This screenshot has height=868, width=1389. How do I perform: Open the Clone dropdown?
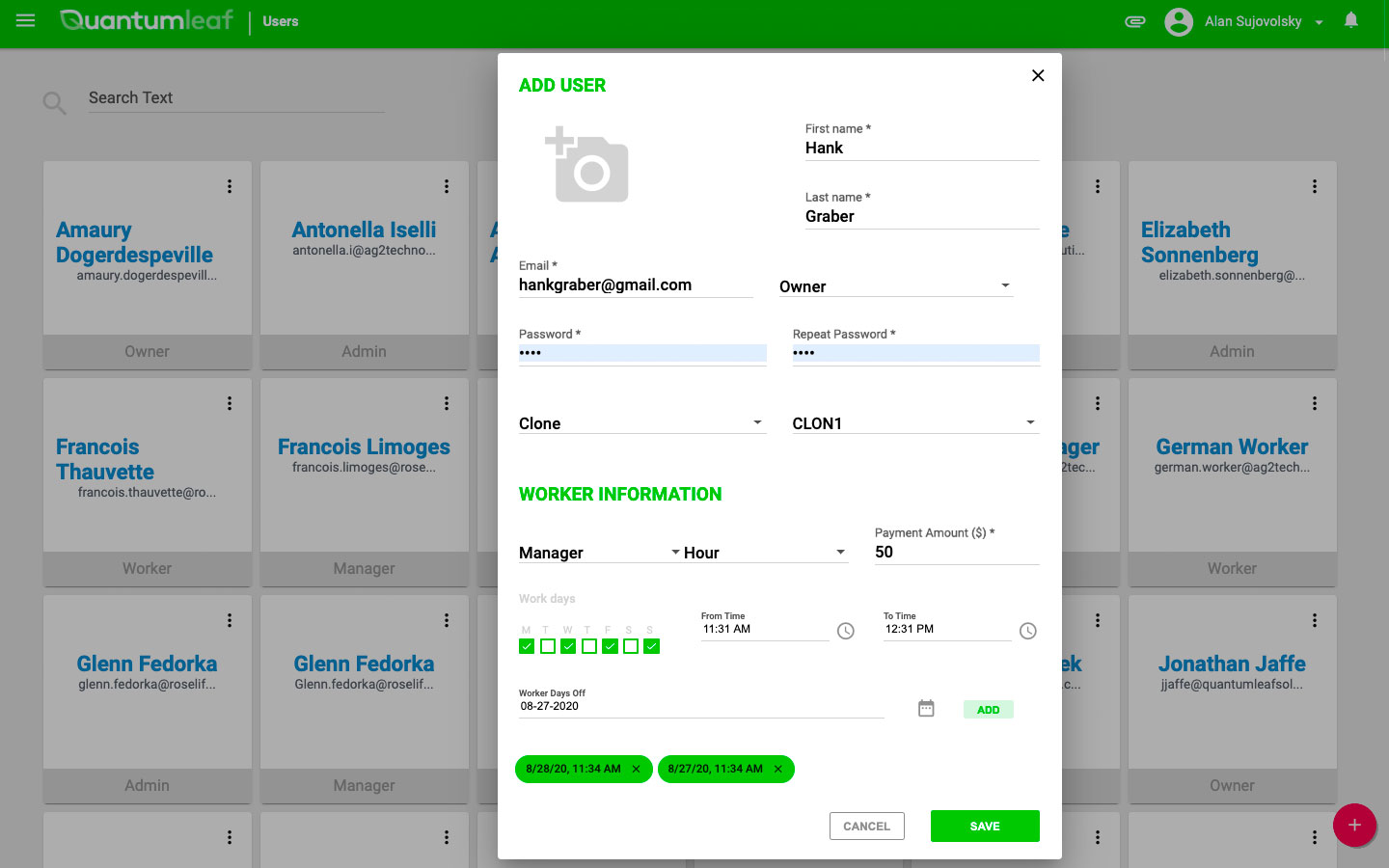pyautogui.click(x=642, y=423)
